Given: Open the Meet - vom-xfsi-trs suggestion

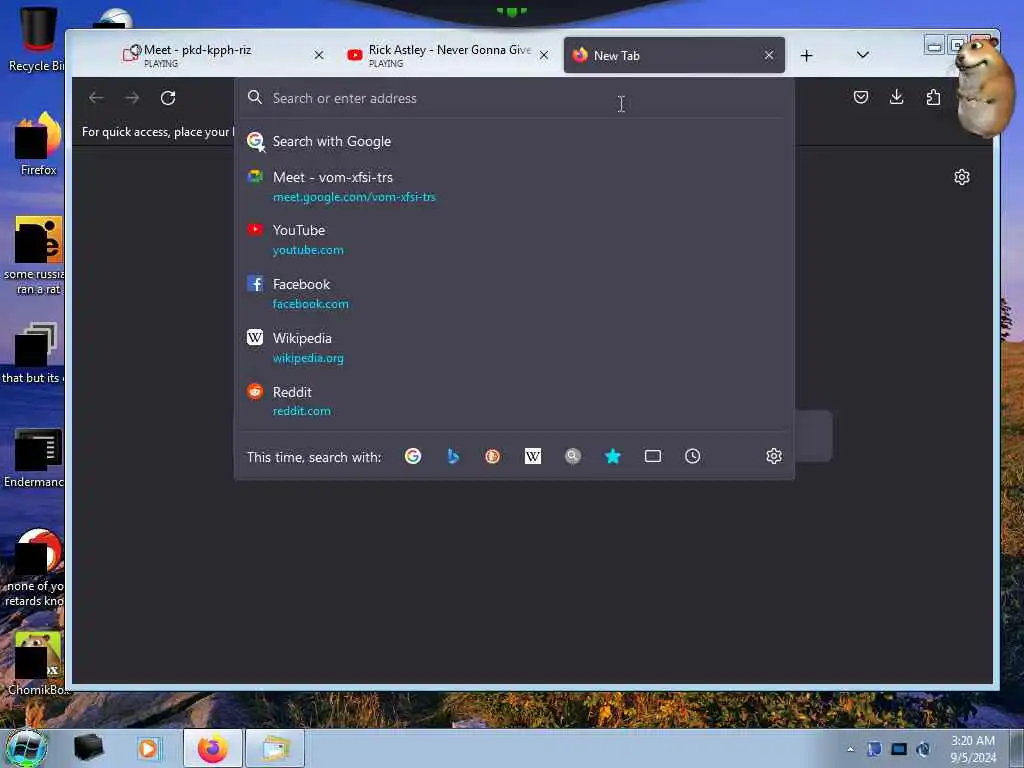Looking at the screenshot, I should [515, 187].
